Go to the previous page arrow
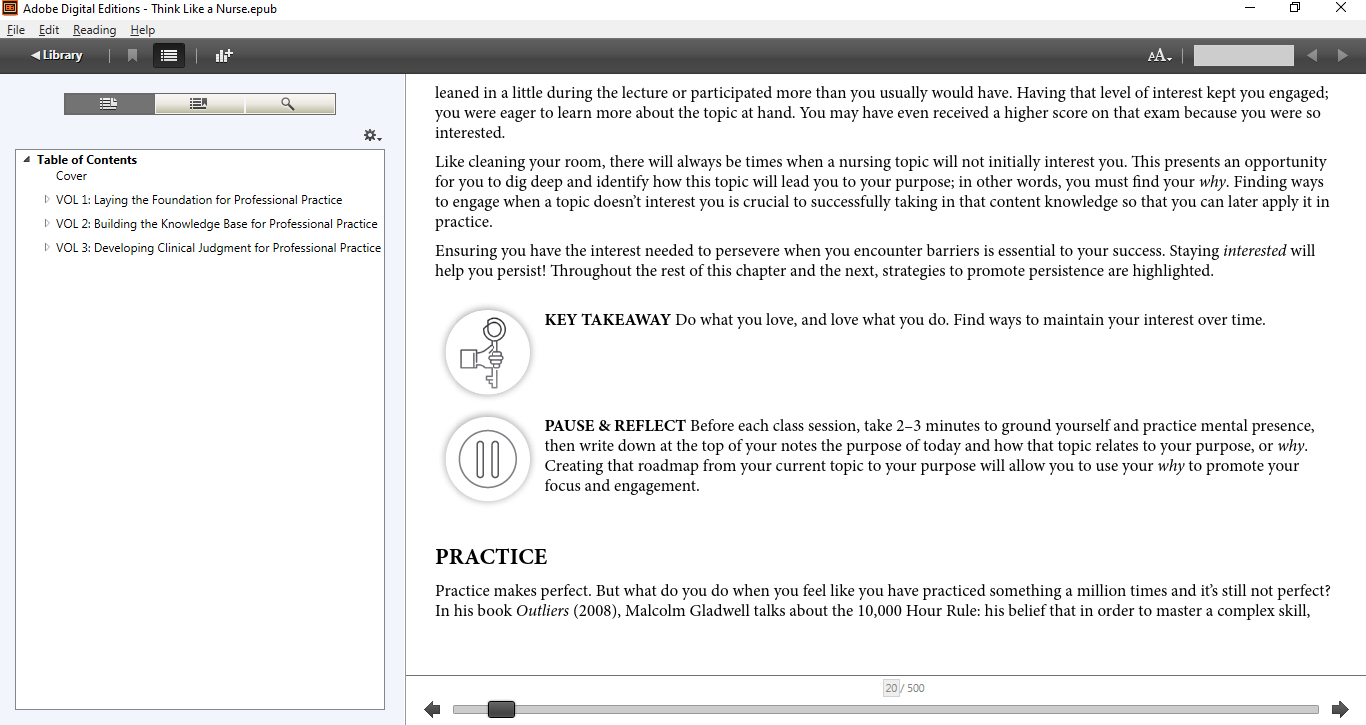This screenshot has height=725, width=1366. pos(432,710)
